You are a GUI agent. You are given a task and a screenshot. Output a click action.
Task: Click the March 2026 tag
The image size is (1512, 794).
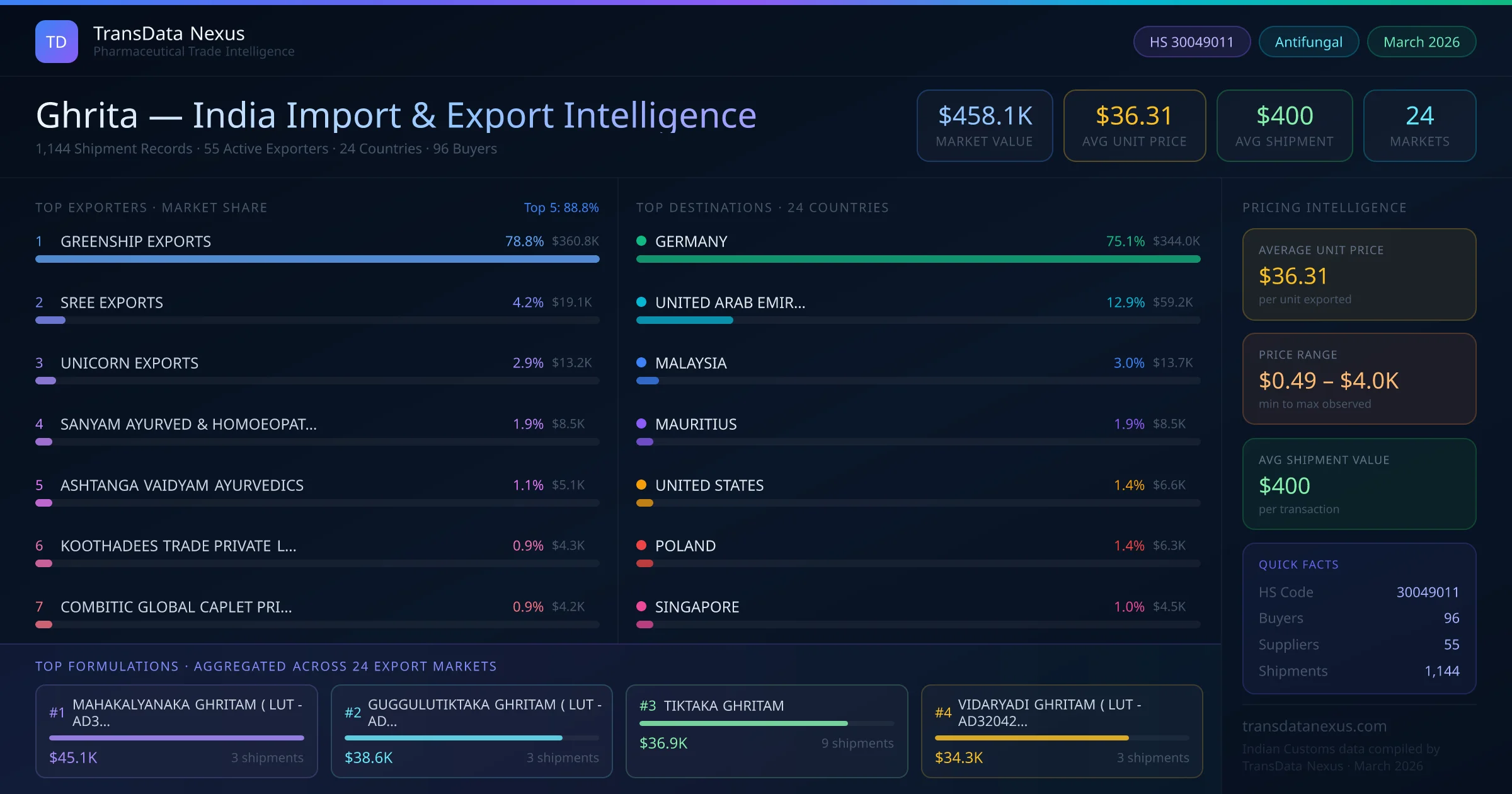pyautogui.click(x=1421, y=42)
